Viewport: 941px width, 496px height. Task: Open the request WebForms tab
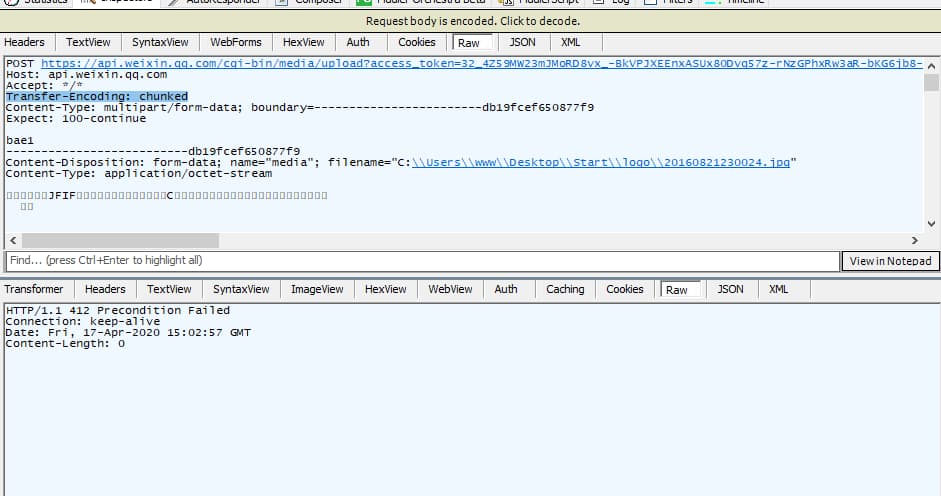[236, 42]
